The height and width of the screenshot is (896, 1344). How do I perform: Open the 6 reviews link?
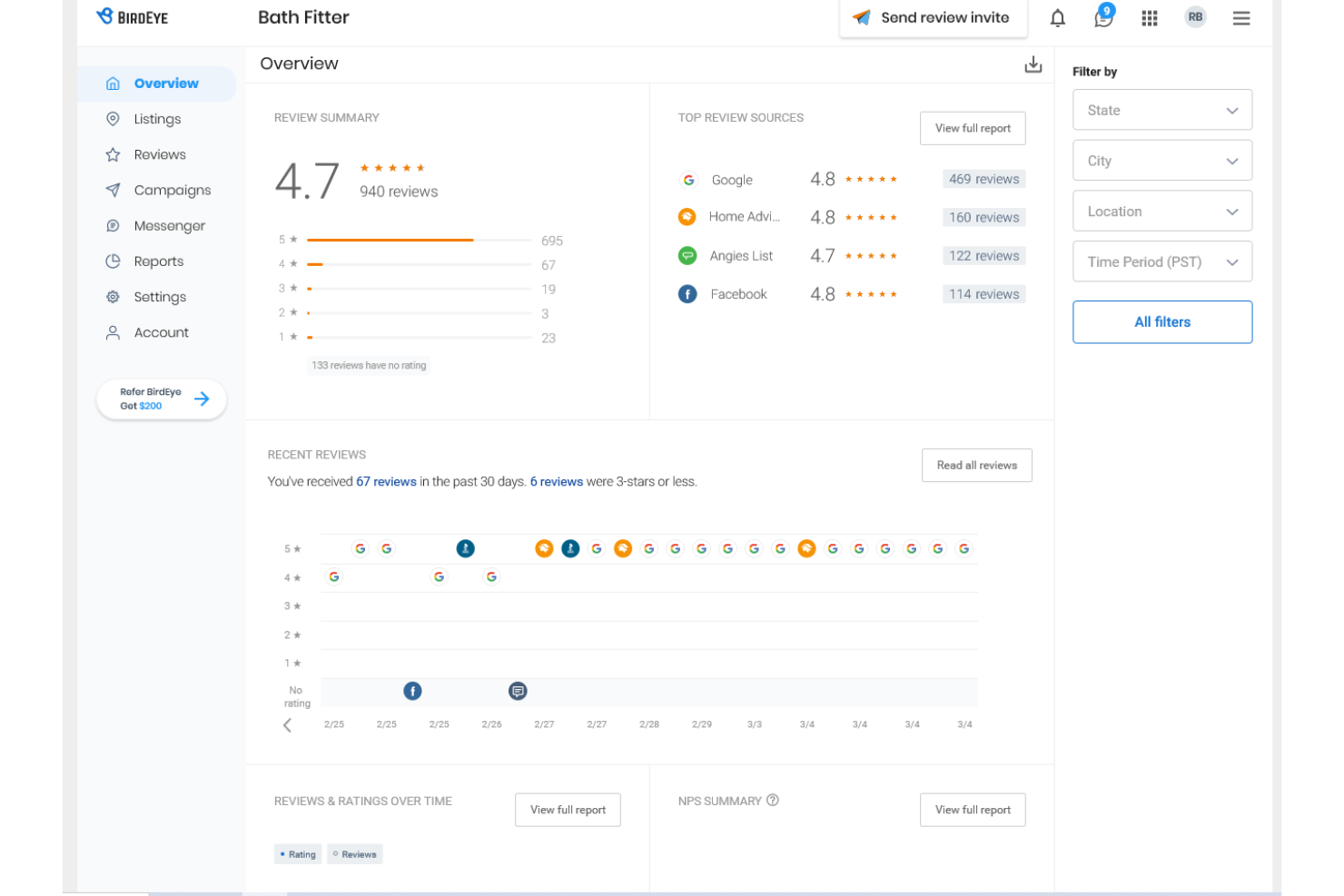pos(557,482)
